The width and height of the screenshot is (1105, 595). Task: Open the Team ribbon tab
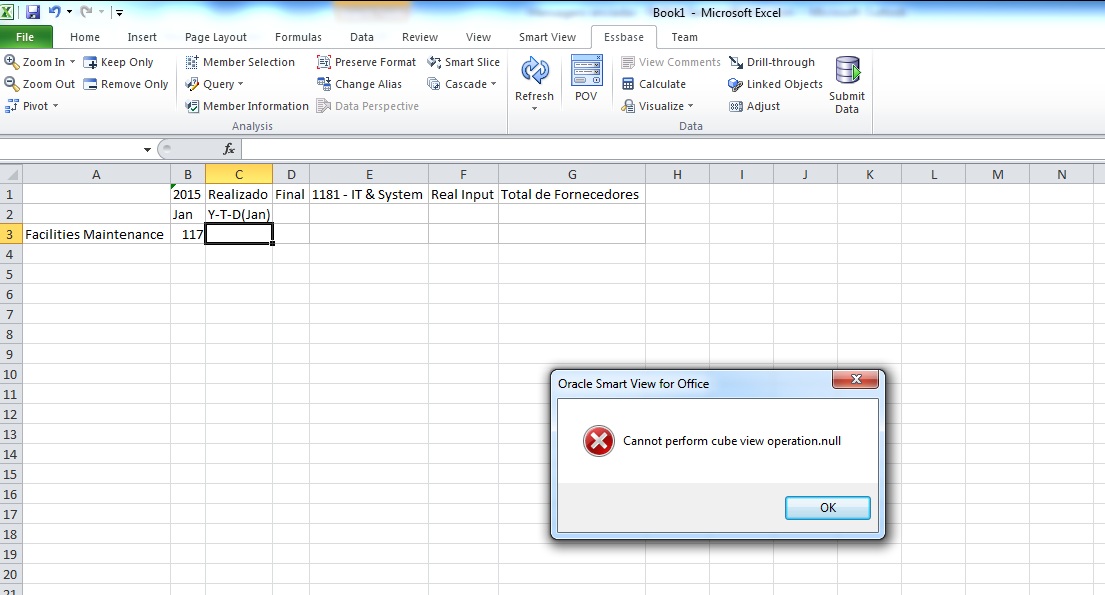pyautogui.click(x=684, y=36)
